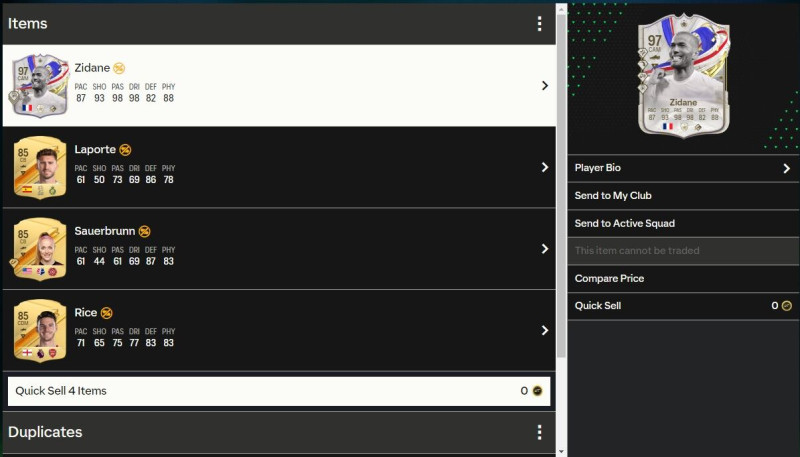Click Zidane's PAC value 87 in list

(81, 98)
